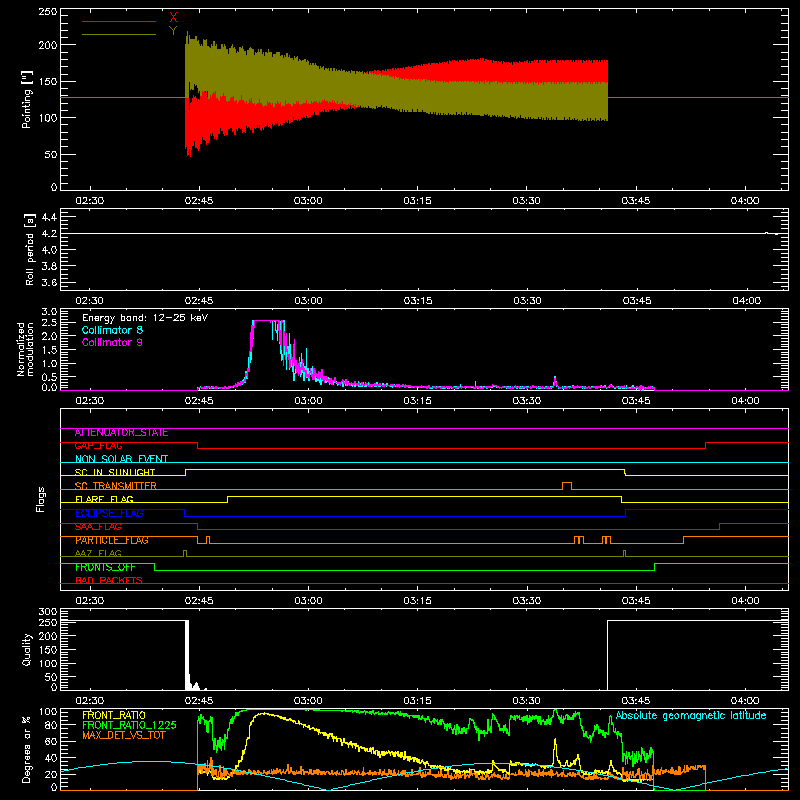This screenshot has width=800, height=800.
Task: Select the olive 'Y' legend letter
Action: pyautogui.click(x=173, y=31)
